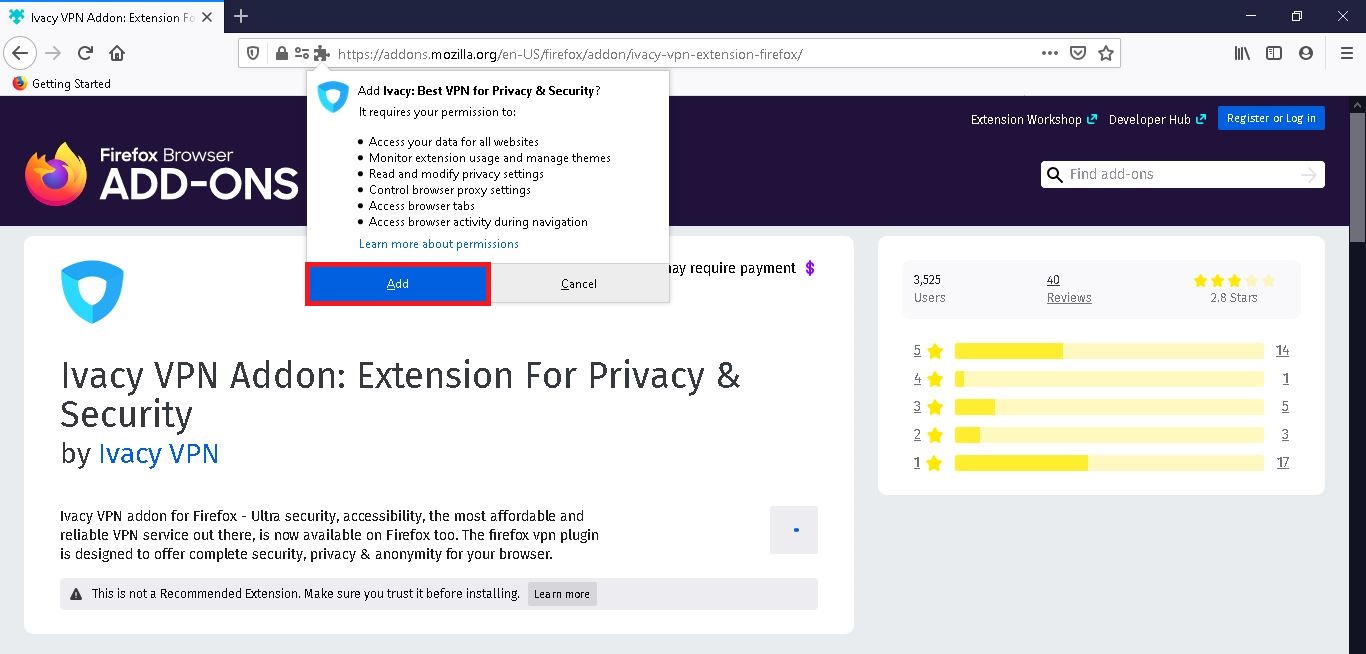Click the extension puzzle piece icon
Screen dimensions: 1366x654
(321, 53)
